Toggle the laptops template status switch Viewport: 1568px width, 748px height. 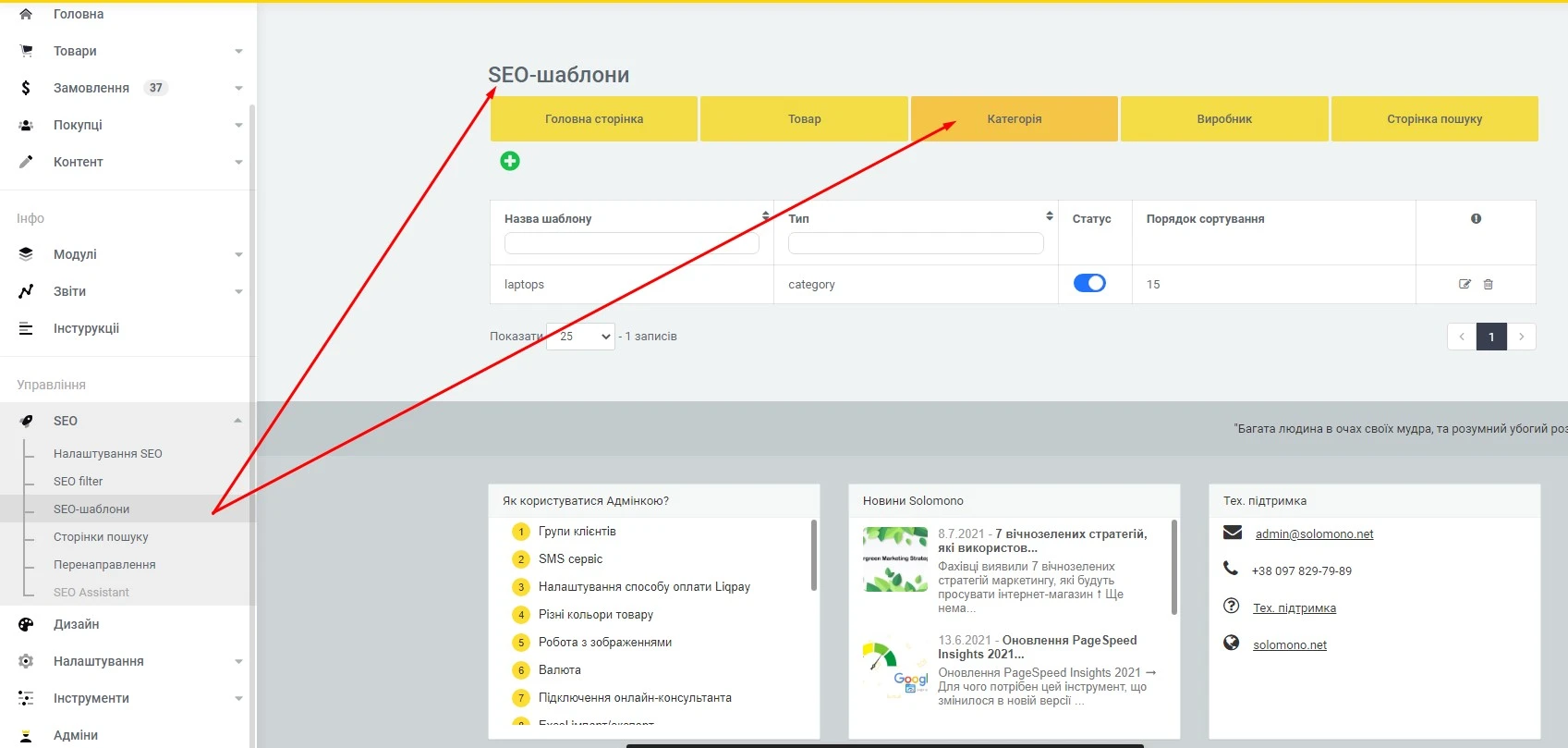point(1089,283)
